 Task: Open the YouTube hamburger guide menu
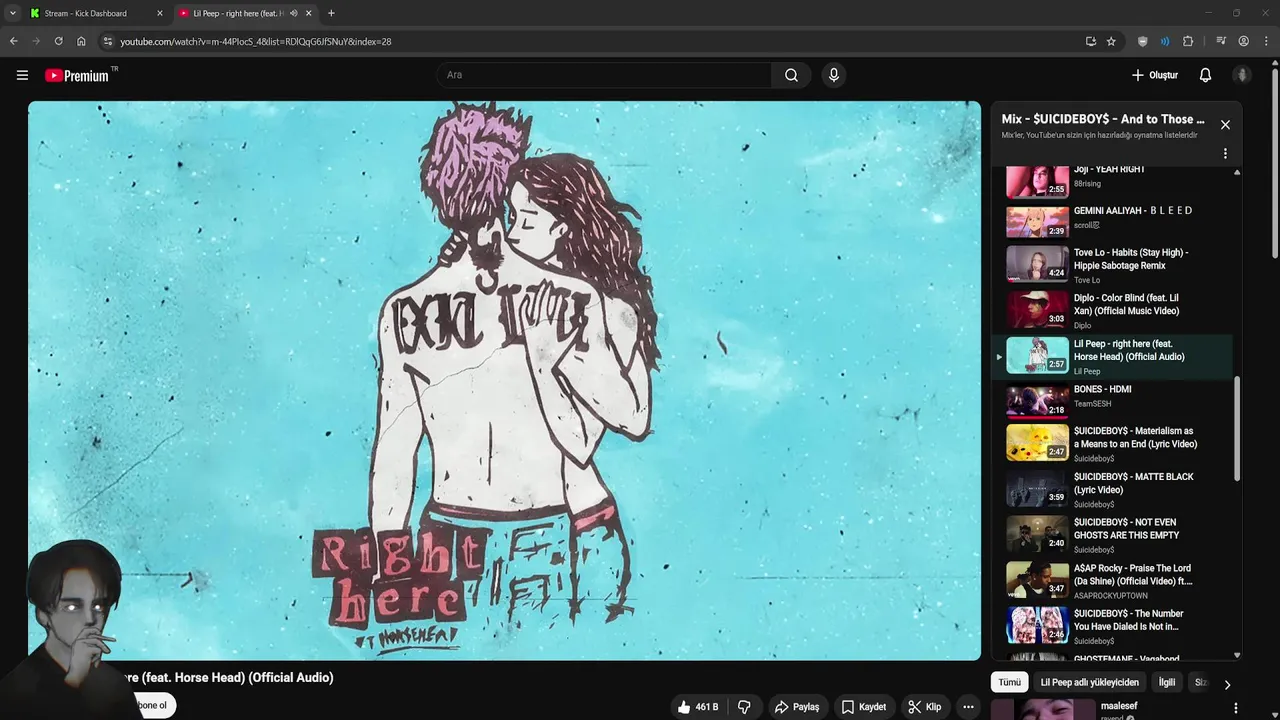click(22, 75)
